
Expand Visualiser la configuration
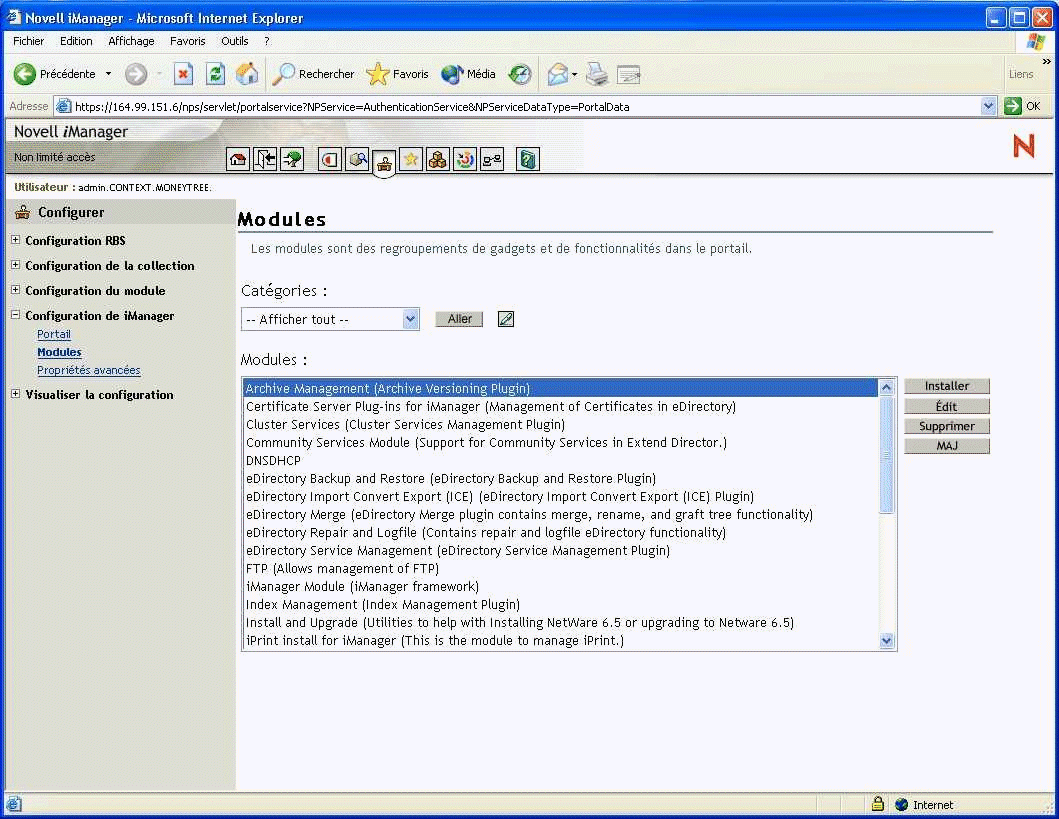point(15,394)
